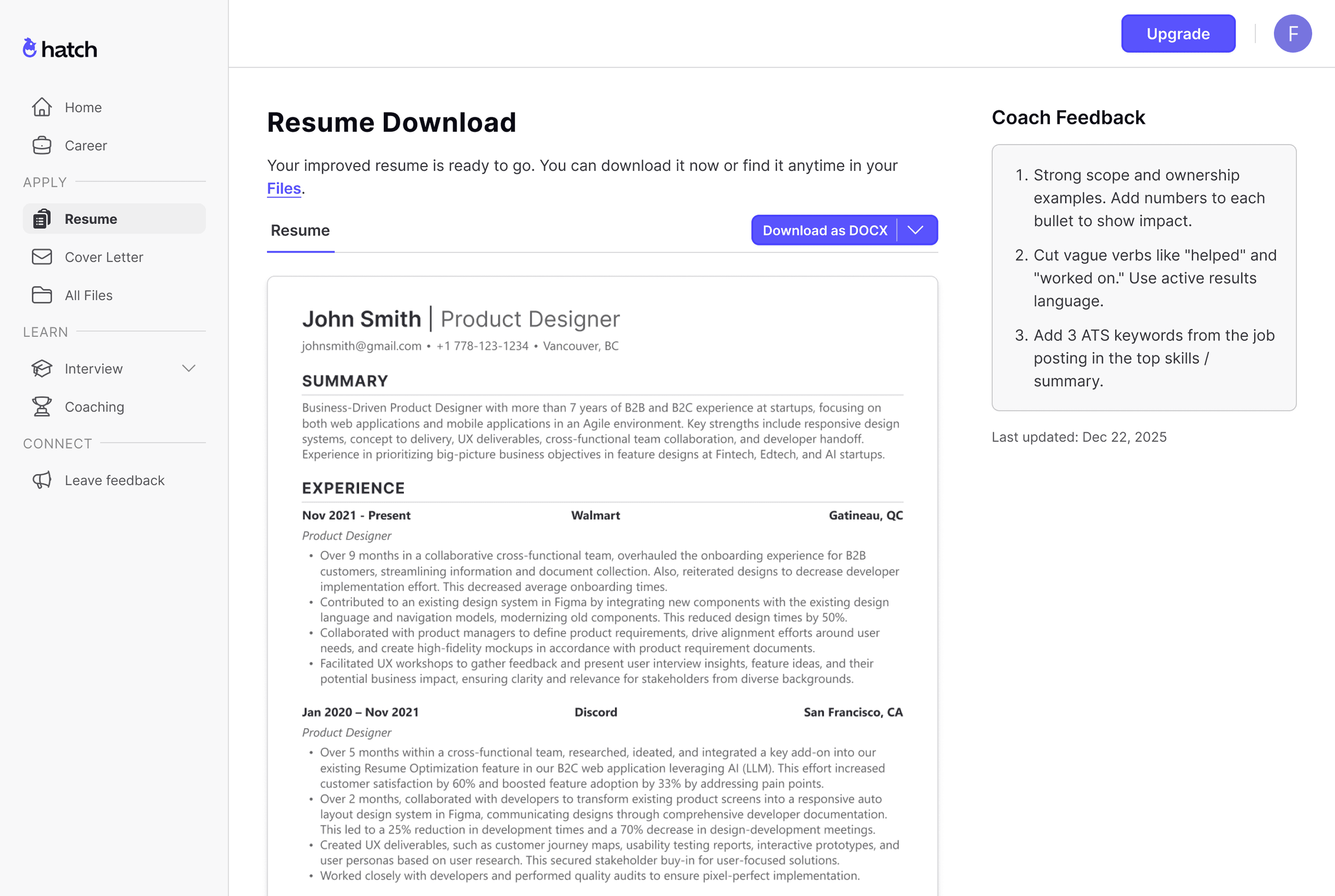Click the hatch logo

tap(59, 49)
